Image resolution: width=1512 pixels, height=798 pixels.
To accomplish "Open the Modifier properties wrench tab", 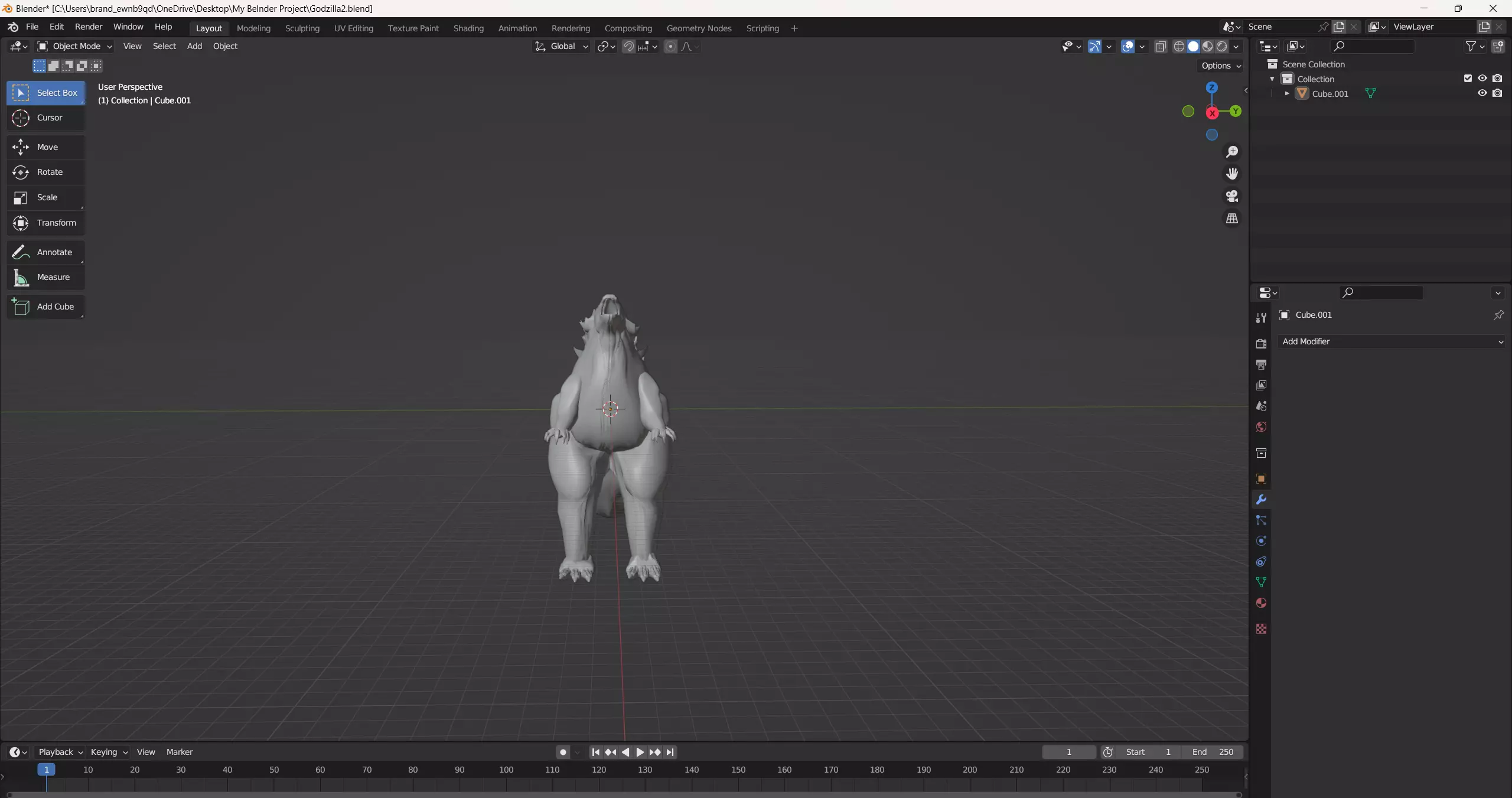I will point(1261,500).
